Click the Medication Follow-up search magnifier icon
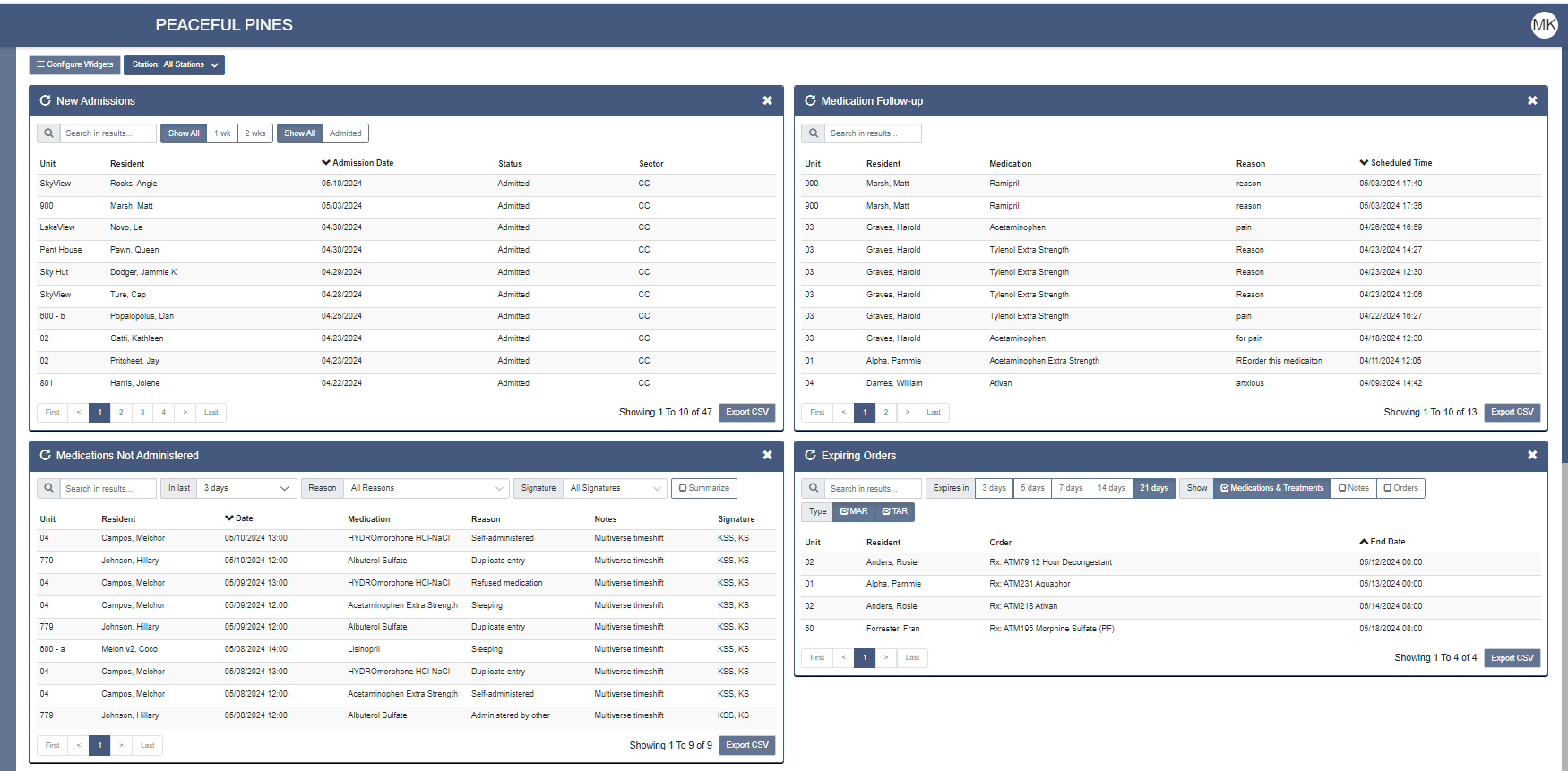Screen dimensions: 1568x771 (x=814, y=133)
